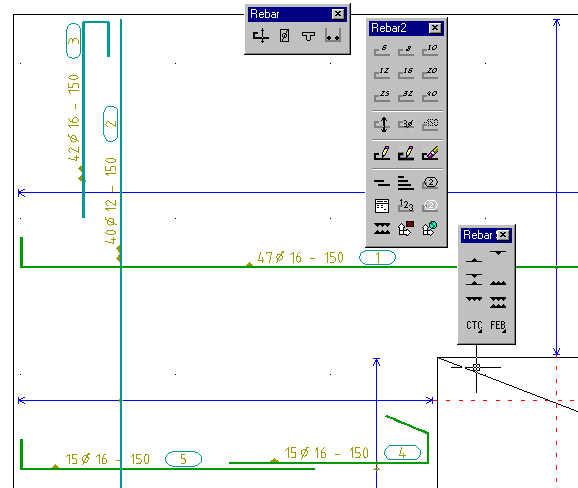Click the vertical double-arrow rebar icon
Viewport: 578px width, 488px height.
tap(382, 124)
